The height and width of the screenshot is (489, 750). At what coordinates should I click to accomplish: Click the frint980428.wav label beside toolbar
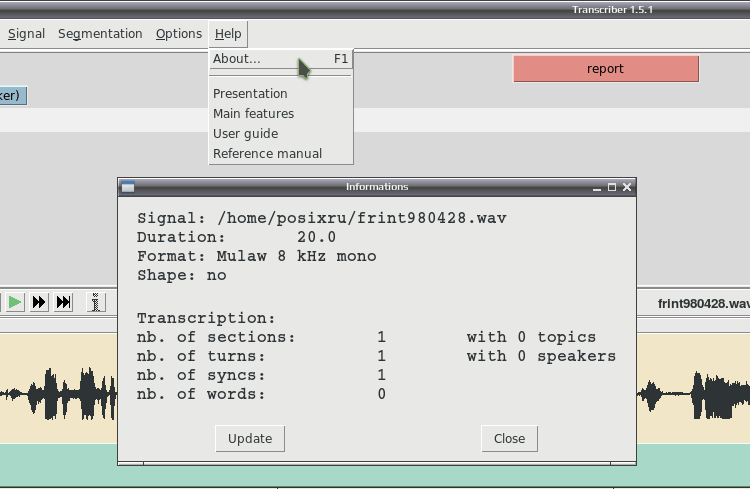704,304
